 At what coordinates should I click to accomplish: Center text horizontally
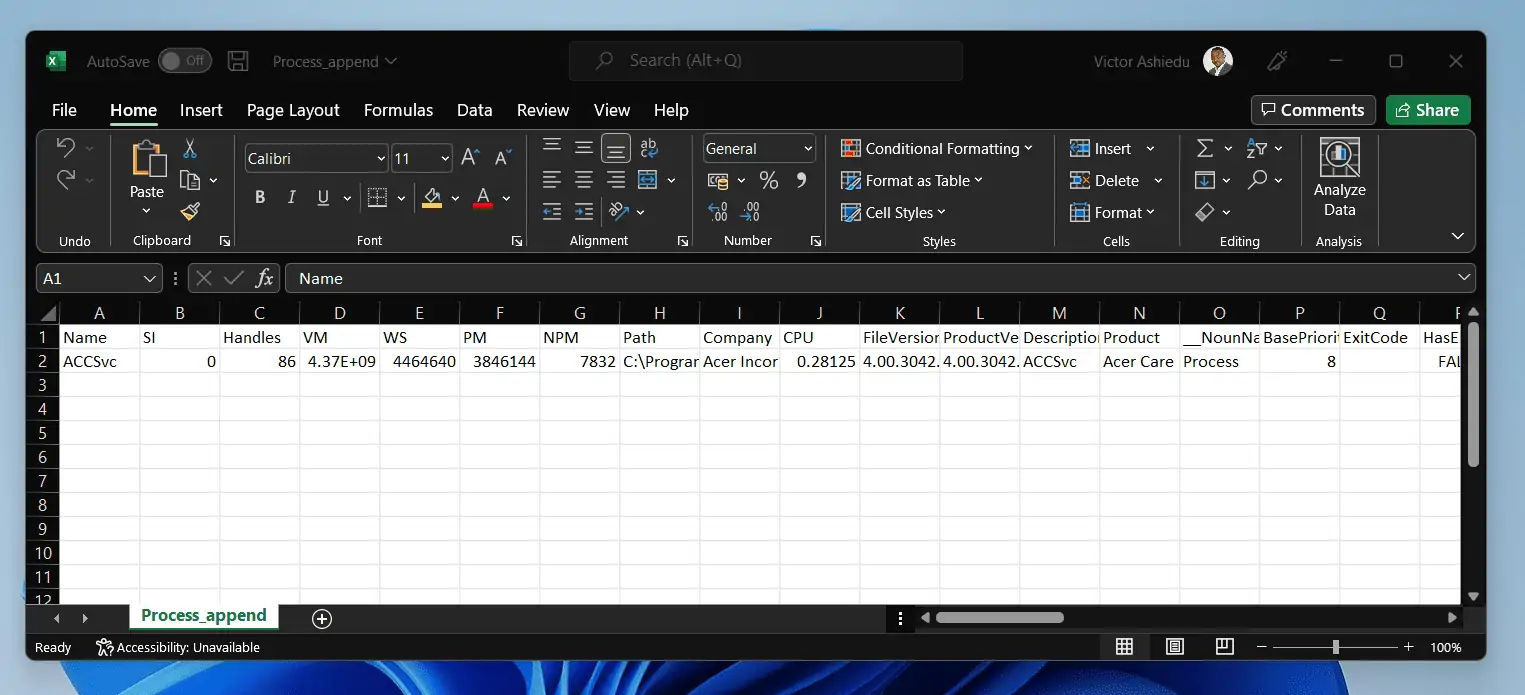pyautogui.click(x=584, y=180)
